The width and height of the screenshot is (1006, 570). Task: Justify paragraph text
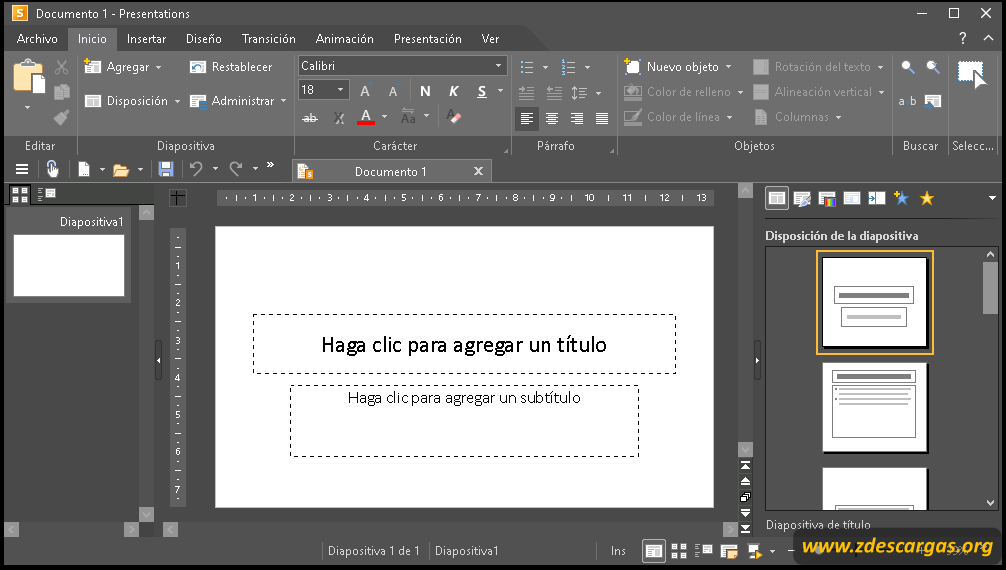pos(602,118)
